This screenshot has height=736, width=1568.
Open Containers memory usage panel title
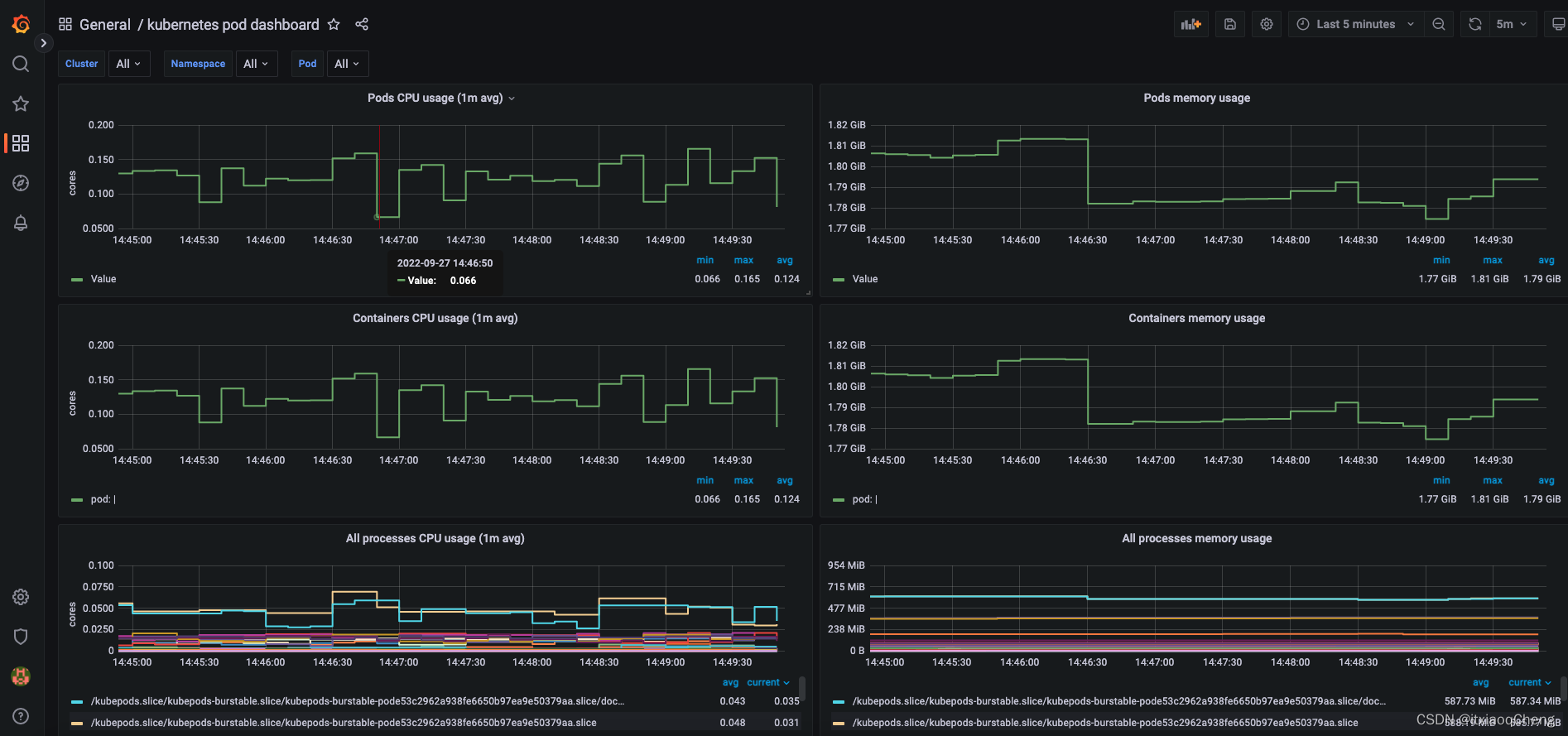(x=1196, y=318)
